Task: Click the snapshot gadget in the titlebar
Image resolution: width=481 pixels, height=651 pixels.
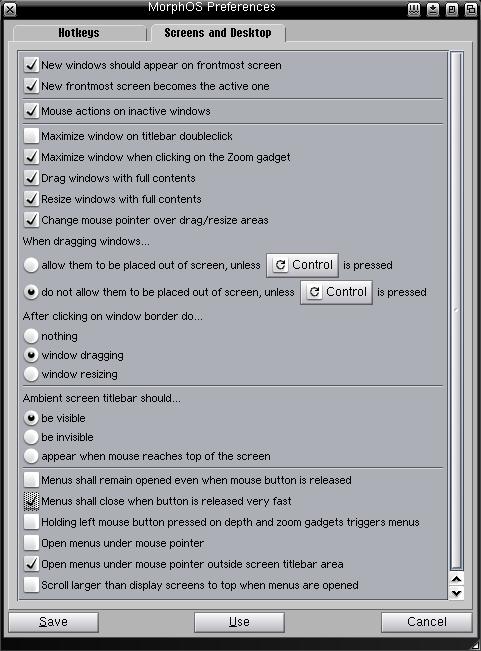Action: 414,9
